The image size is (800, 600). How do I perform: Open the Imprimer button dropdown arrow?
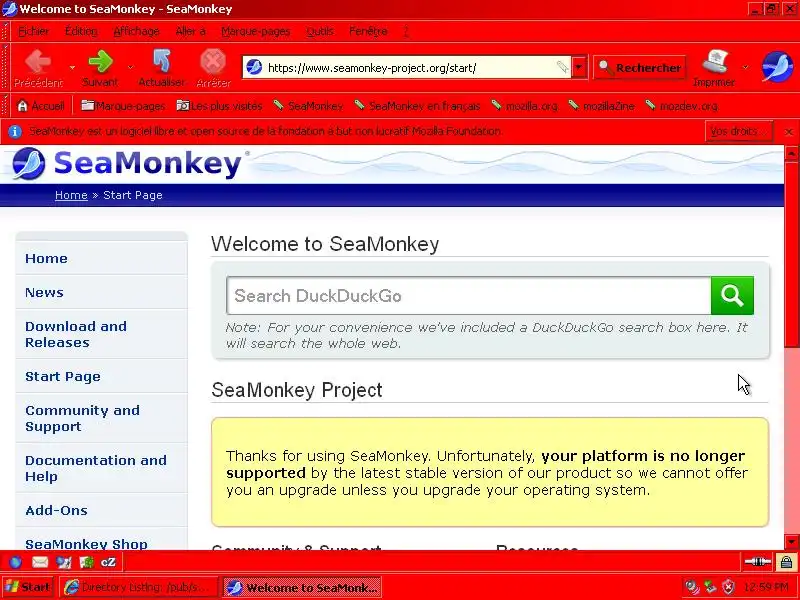click(745, 67)
